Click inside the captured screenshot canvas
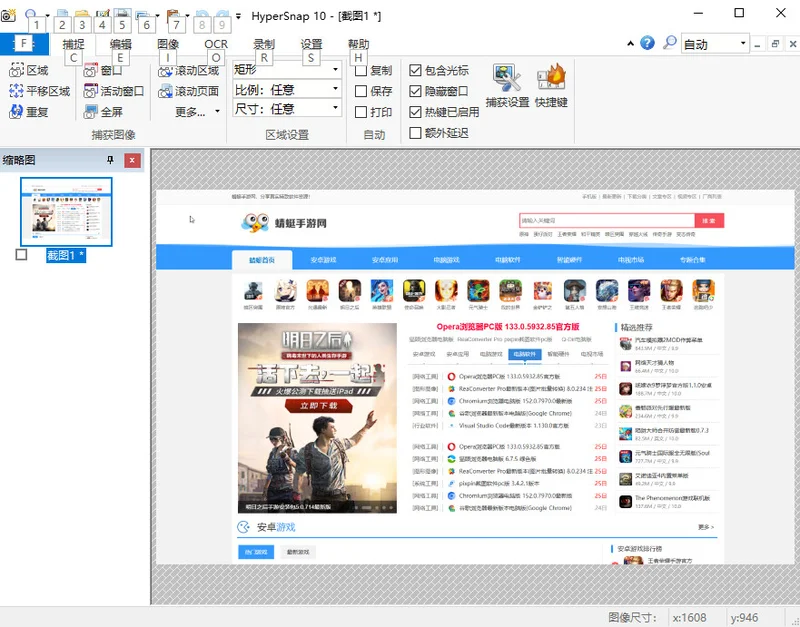Viewport: 800px width, 627px height. coord(474,377)
